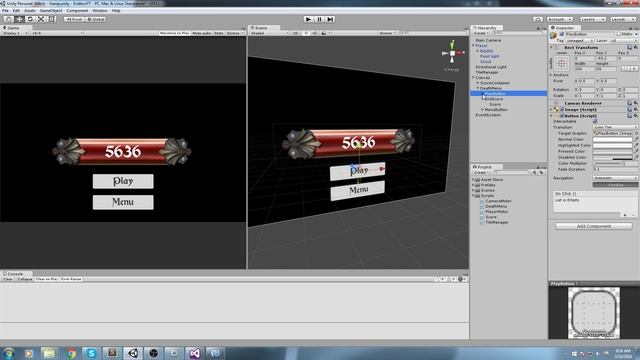Add entry with On Click plus button
640x360 pixels.
[624, 215]
